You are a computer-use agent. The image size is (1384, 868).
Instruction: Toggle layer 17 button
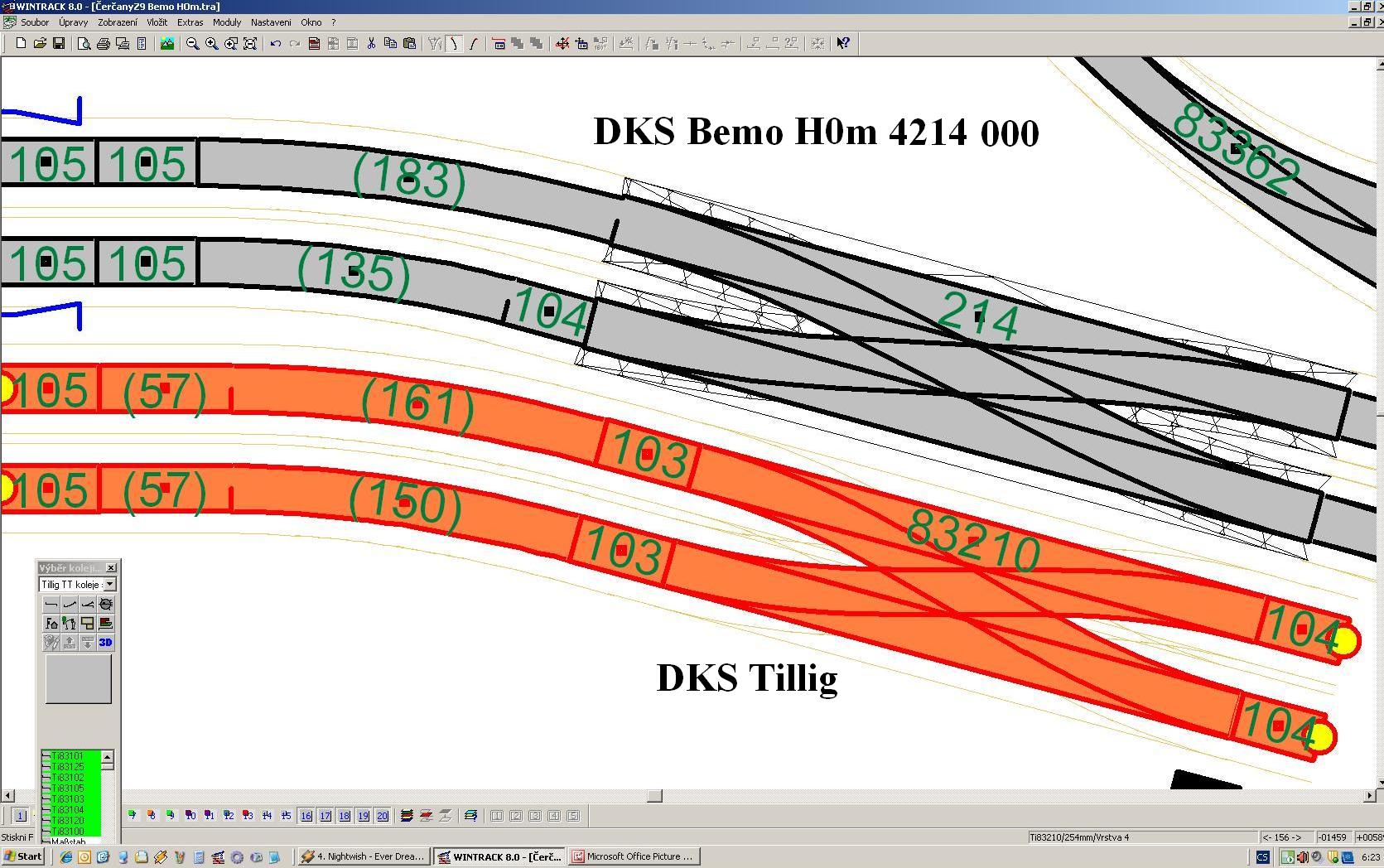(326, 816)
